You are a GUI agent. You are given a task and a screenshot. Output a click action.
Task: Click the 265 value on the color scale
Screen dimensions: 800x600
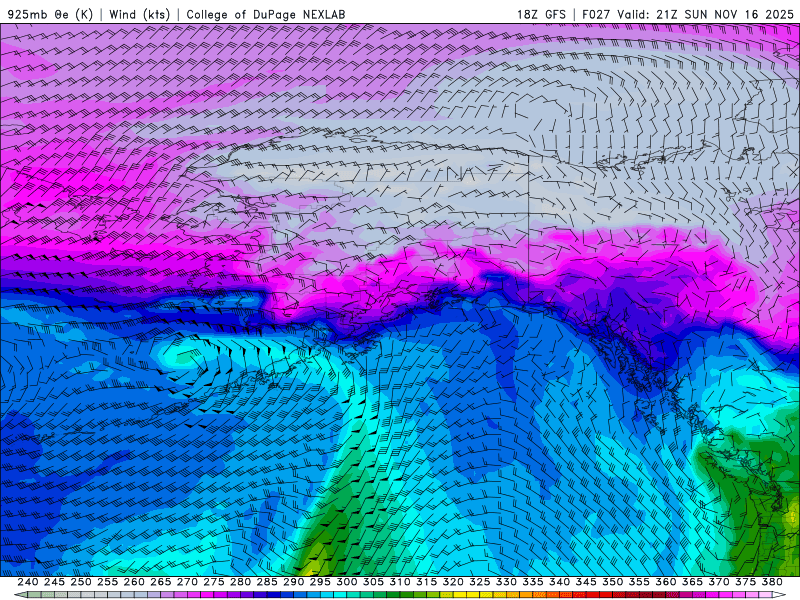161,582
